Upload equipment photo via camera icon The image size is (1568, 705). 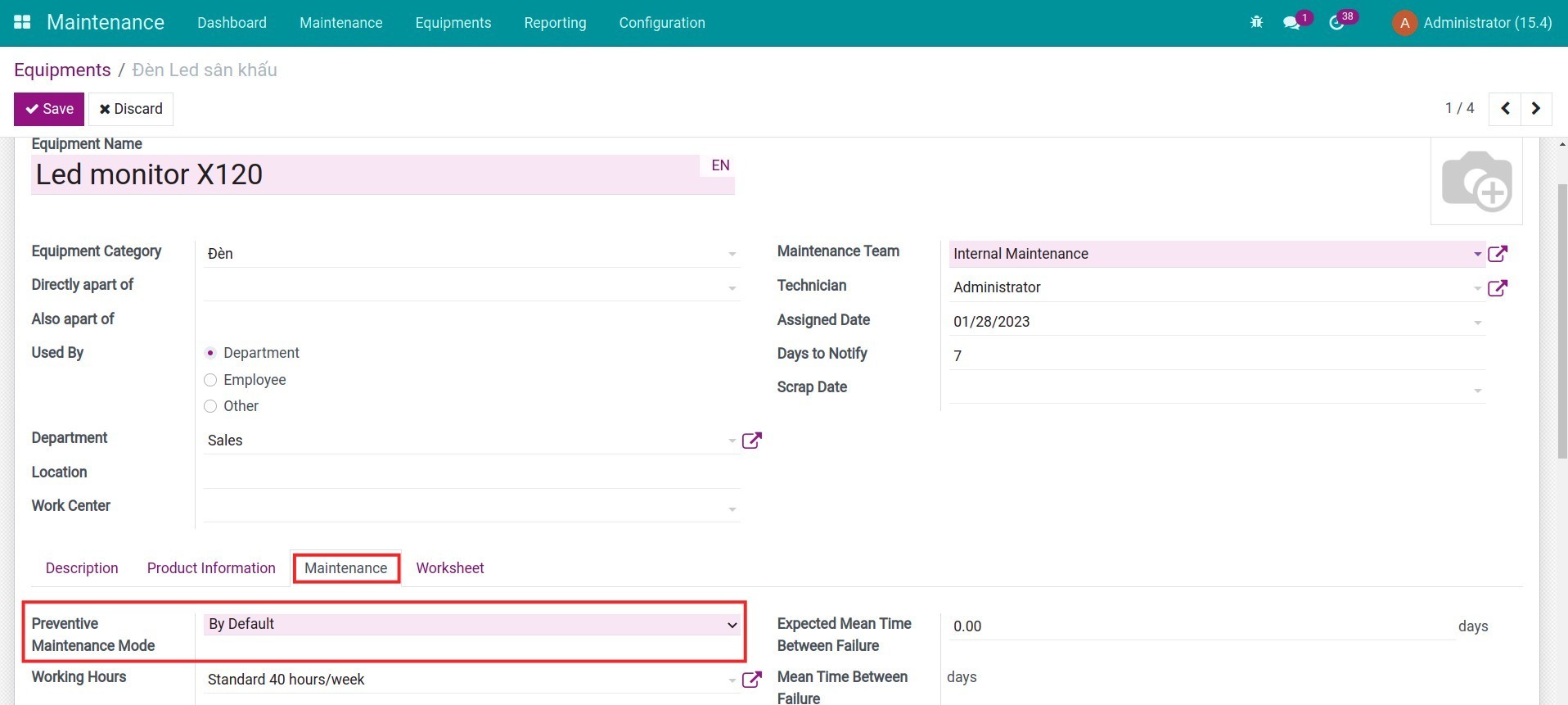[1476, 181]
